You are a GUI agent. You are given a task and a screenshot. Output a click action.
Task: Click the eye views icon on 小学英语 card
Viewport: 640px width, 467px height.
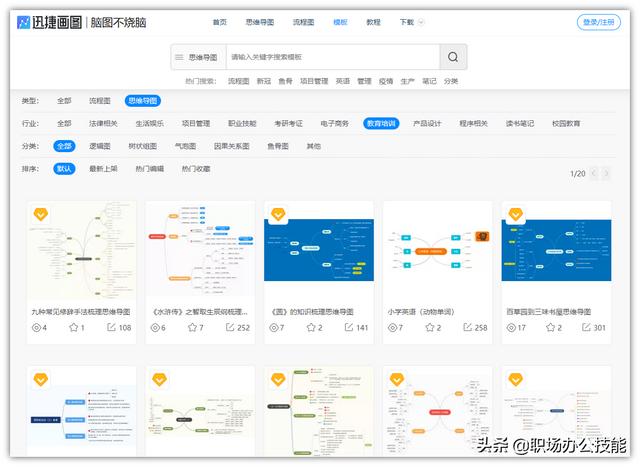392,327
